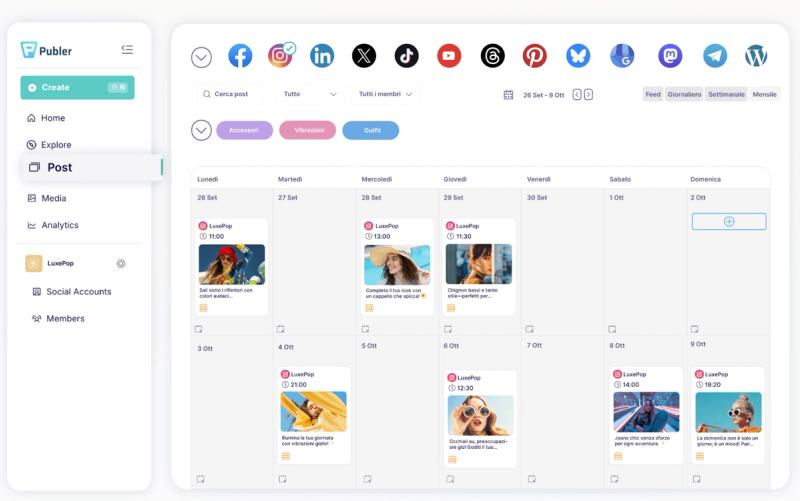Click the grid icon on the 14:00 post

click(x=618, y=456)
